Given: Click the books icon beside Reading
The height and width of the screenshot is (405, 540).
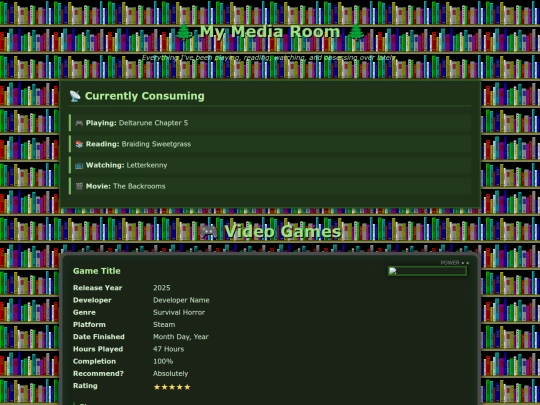Looking at the screenshot, I should pyautogui.click(x=79, y=144).
